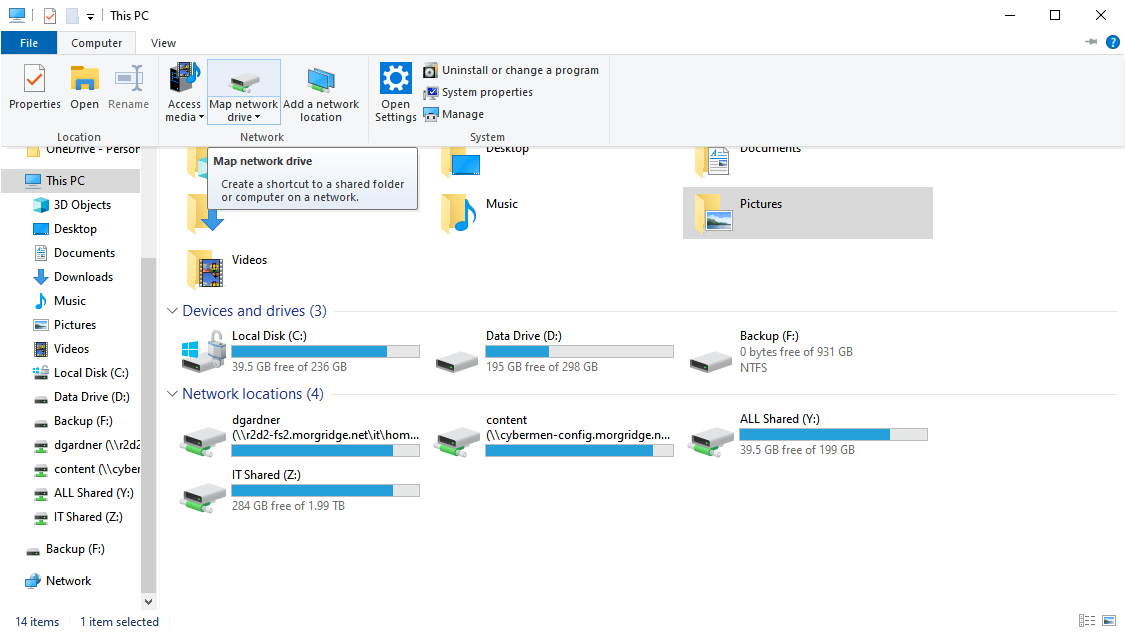Select the ALL Shared (Y:) drive icon
The height and width of the screenshot is (634, 1125).
(x=711, y=441)
